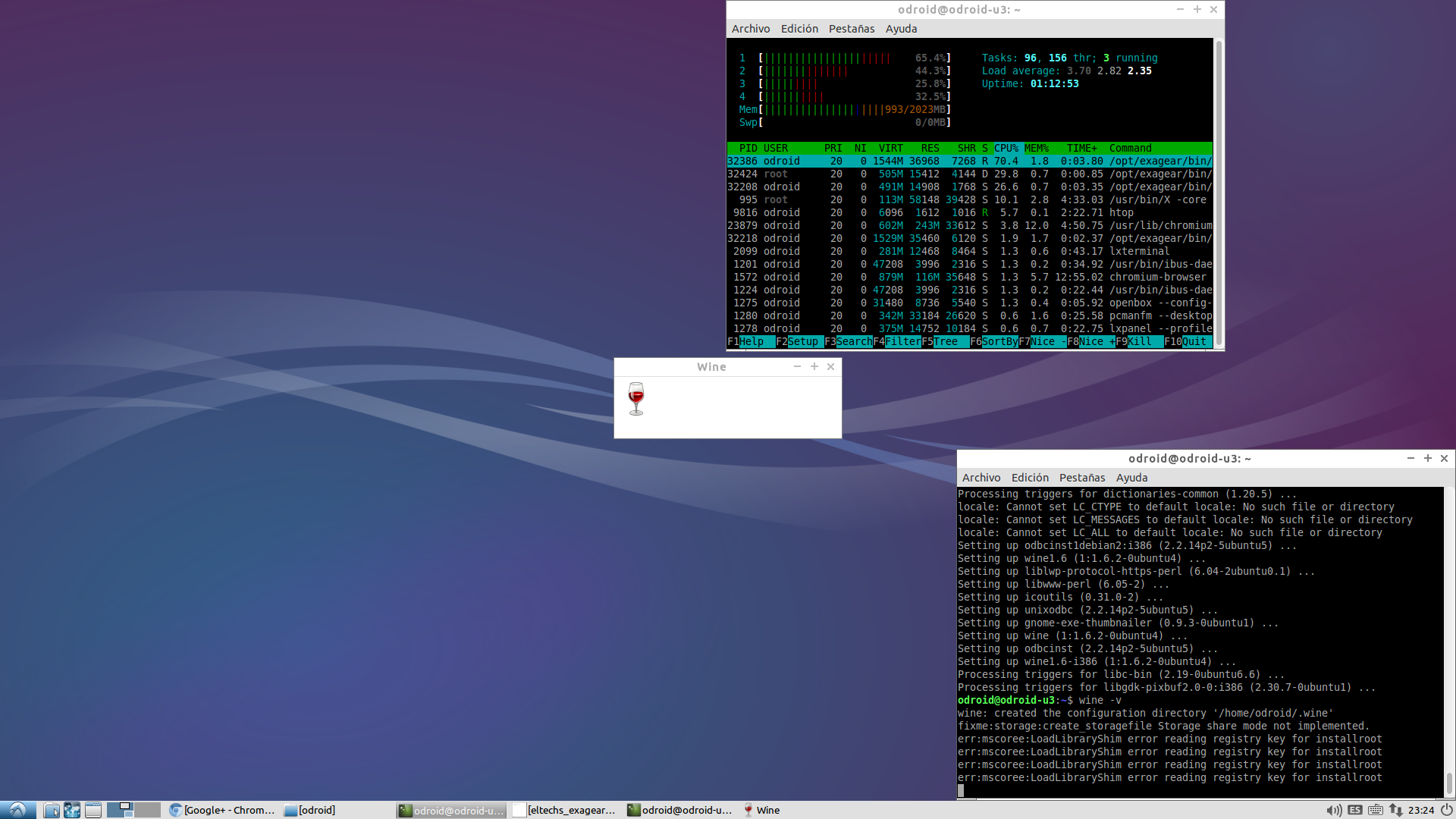Switch to the first workspace in the pager

[x=120, y=810]
